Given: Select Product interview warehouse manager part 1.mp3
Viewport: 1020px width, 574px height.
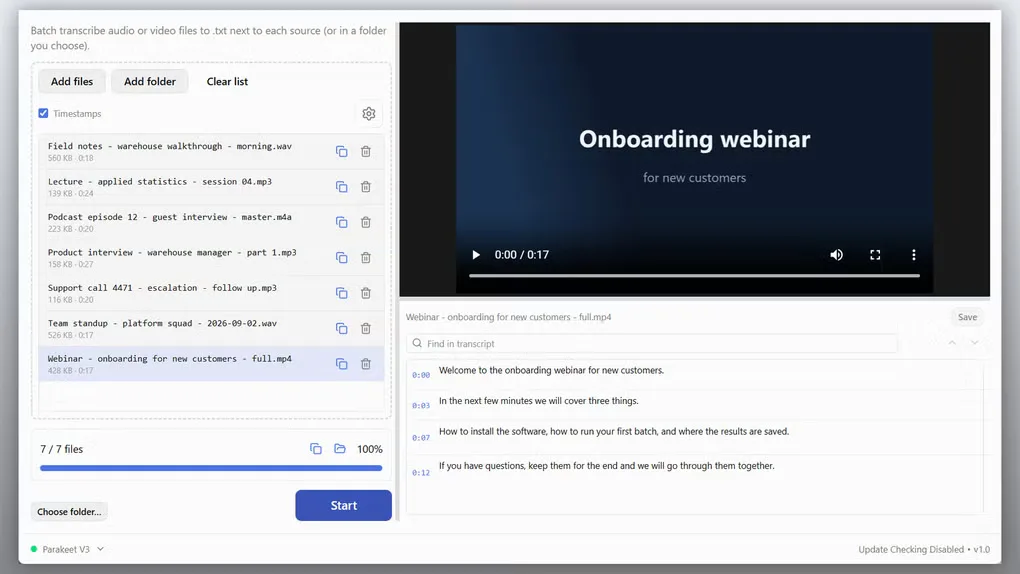Looking at the screenshot, I should coord(211,258).
